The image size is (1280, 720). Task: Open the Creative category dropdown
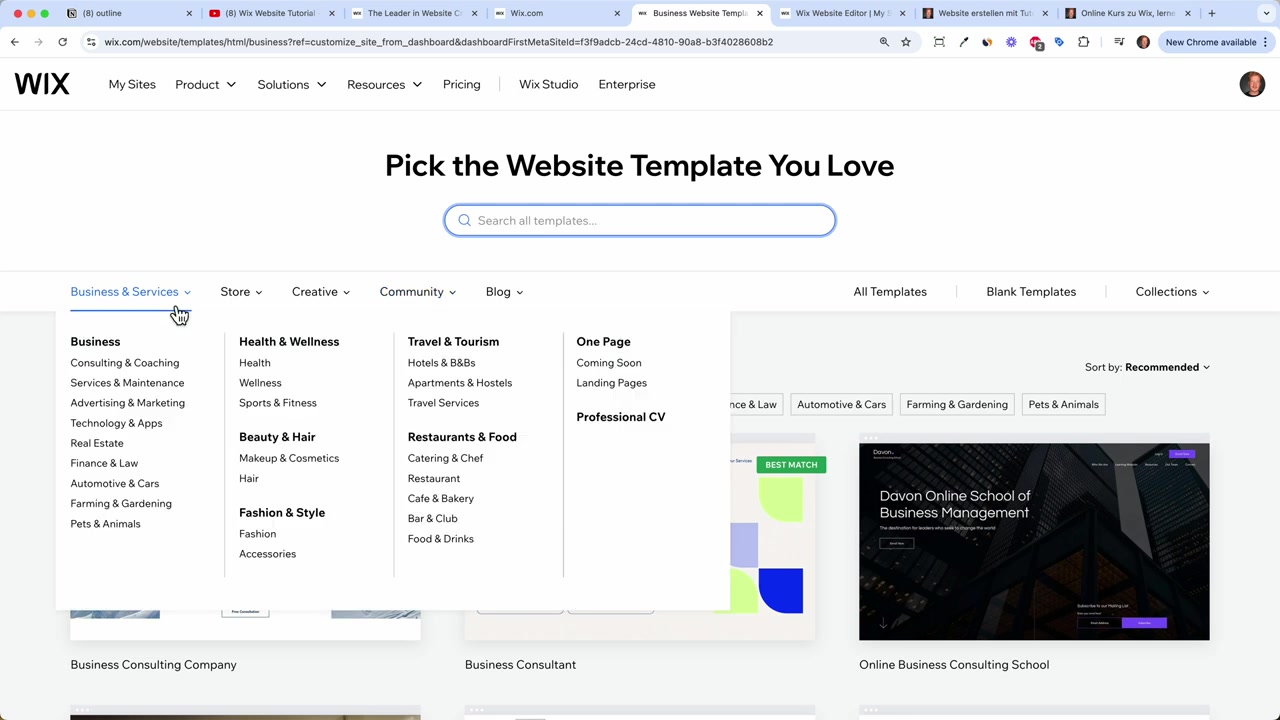[x=321, y=292]
